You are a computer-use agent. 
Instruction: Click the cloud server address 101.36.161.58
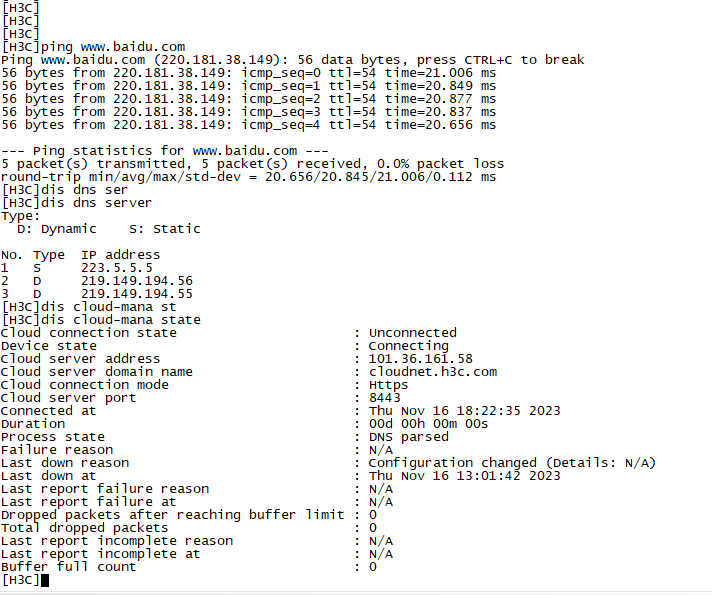coord(420,359)
